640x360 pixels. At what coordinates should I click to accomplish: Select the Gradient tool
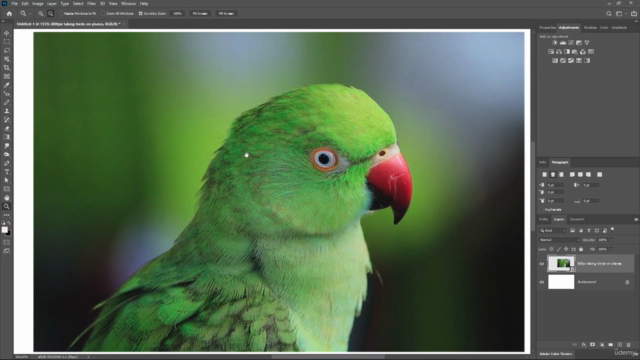(x=7, y=137)
